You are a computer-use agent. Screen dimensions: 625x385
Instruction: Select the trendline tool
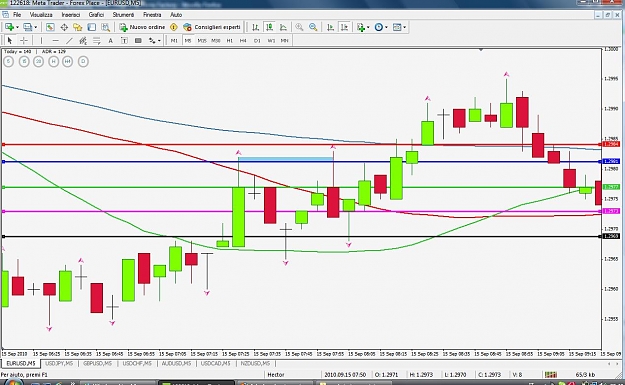tap(69, 40)
